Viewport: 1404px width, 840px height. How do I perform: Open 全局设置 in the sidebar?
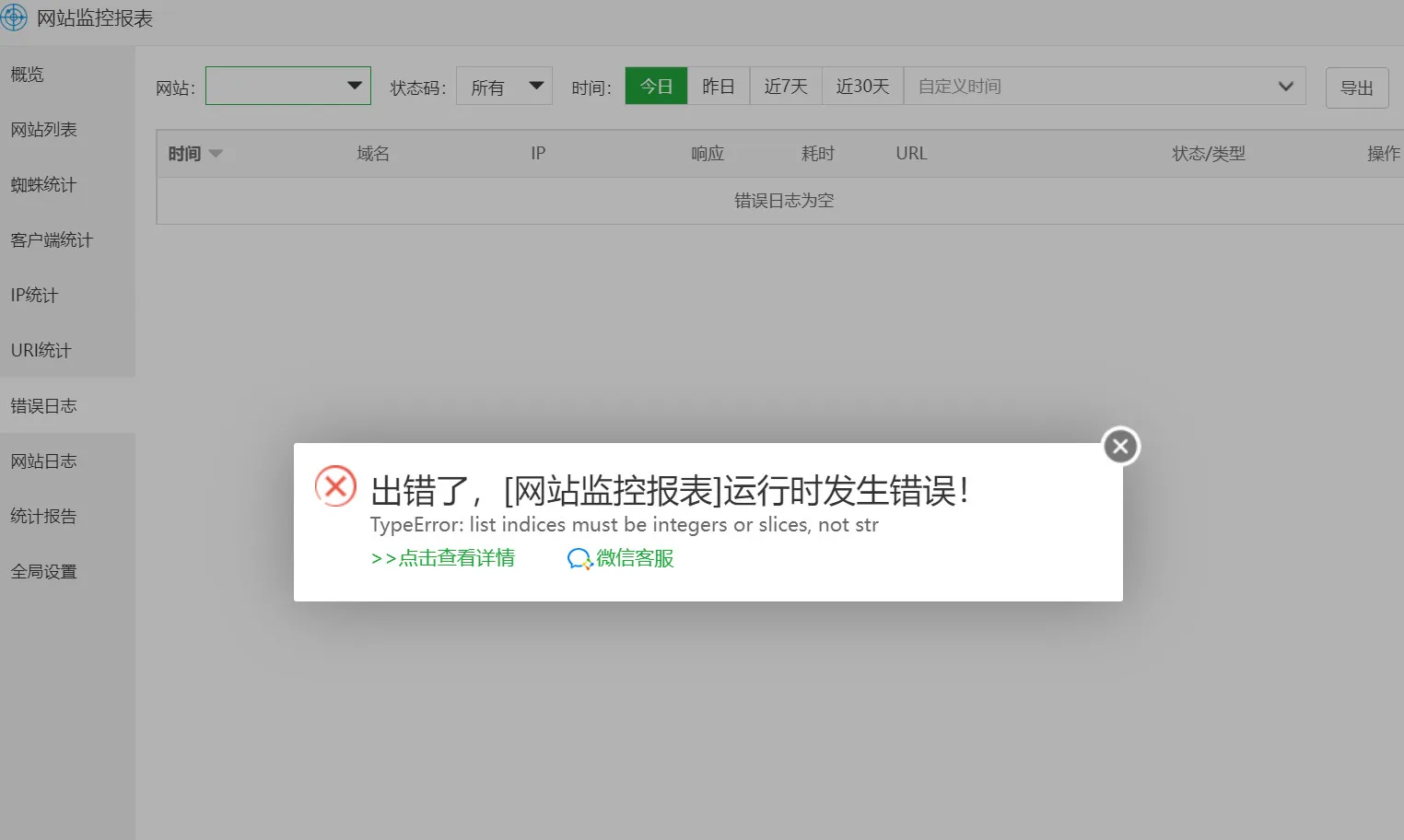coord(67,571)
